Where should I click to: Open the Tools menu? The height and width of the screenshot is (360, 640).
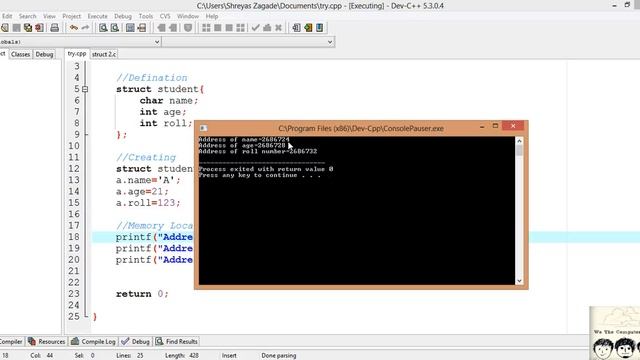[146, 16]
